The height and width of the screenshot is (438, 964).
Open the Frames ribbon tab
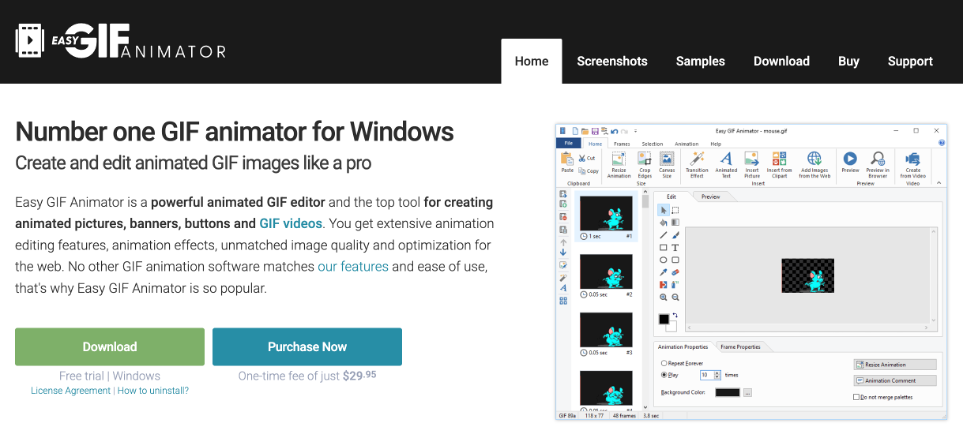(x=622, y=144)
